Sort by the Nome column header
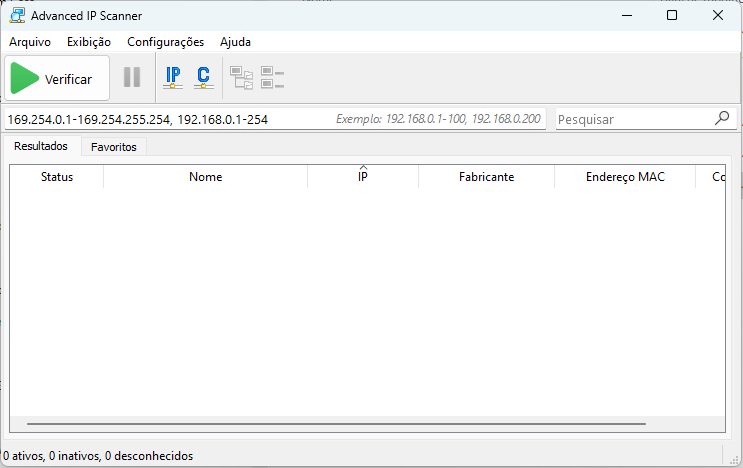Viewport: 743px width, 468px height. 205,177
